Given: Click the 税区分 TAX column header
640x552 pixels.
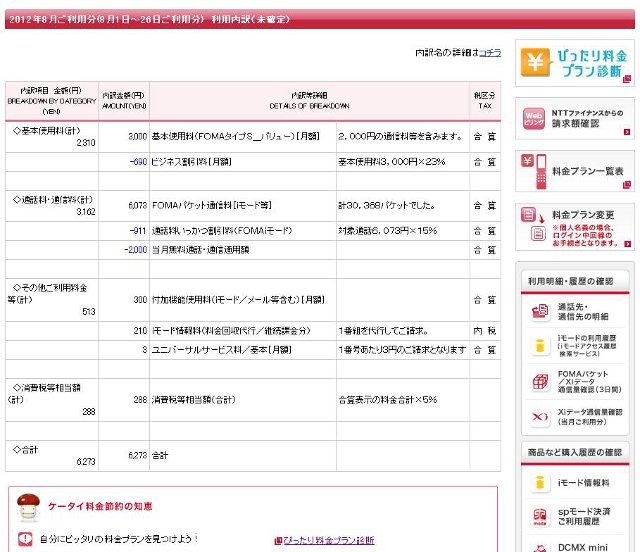Looking at the screenshot, I should (x=485, y=101).
